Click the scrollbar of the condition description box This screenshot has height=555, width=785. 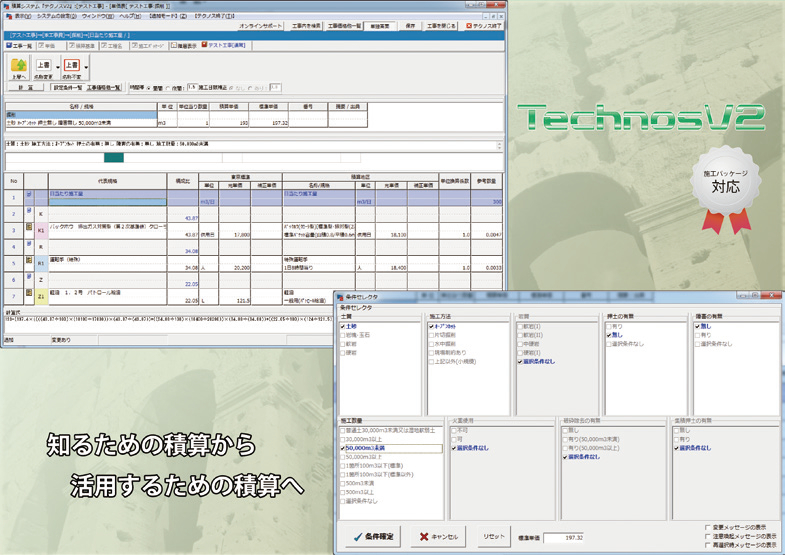pyautogui.click(x=499, y=145)
